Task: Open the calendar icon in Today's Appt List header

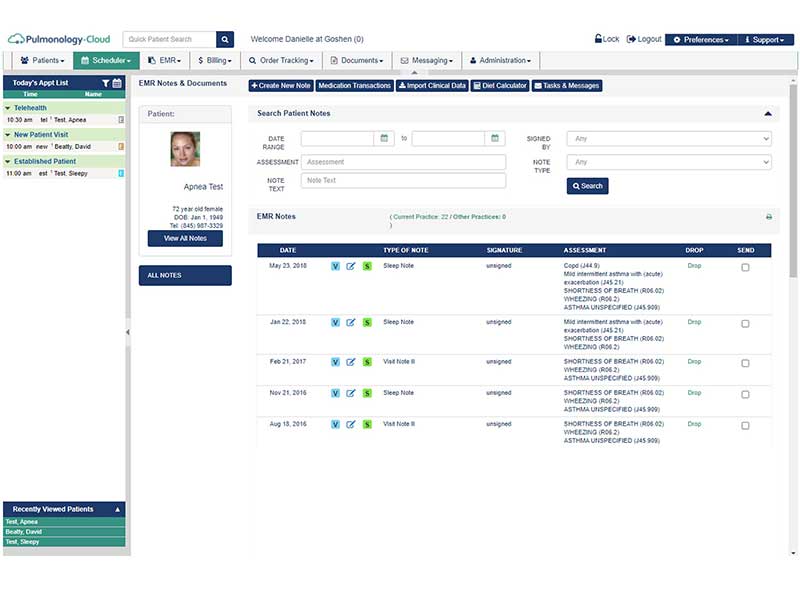Action: [117, 83]
